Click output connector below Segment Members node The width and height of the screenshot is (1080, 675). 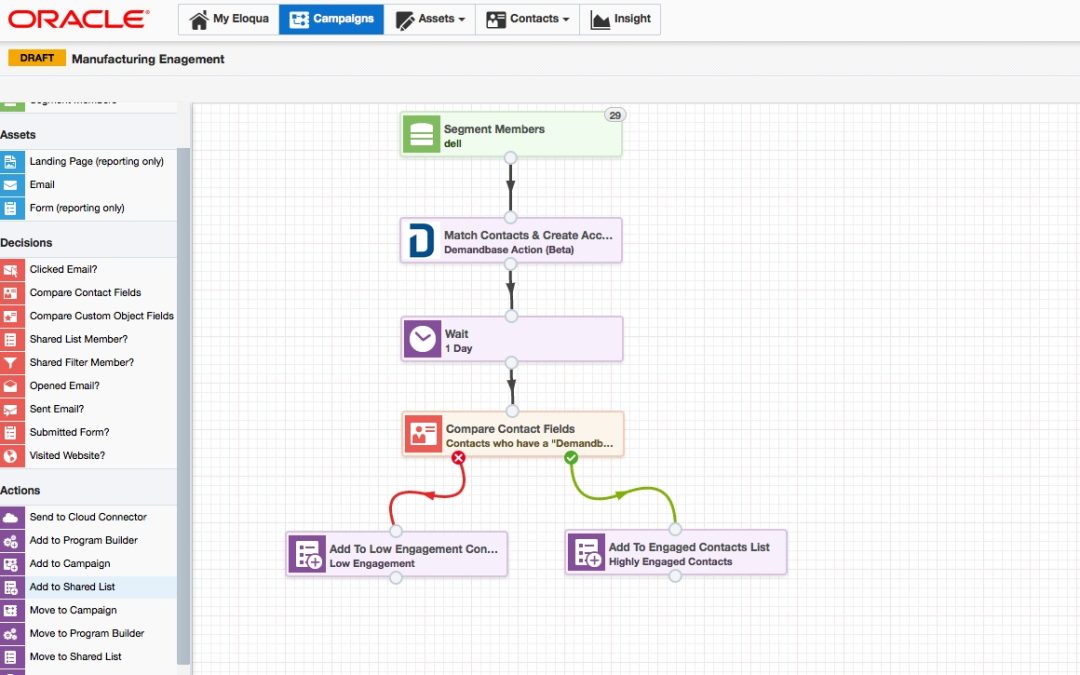point(510,158)
